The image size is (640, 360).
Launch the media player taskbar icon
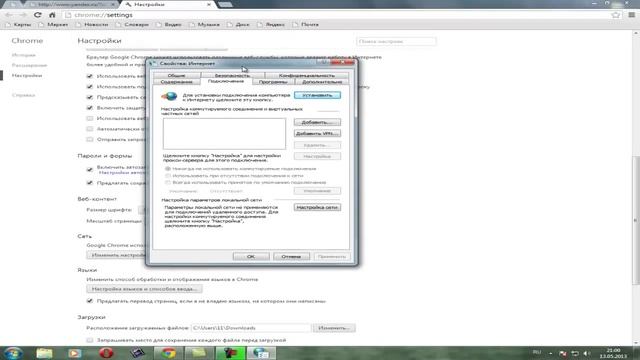74,353
